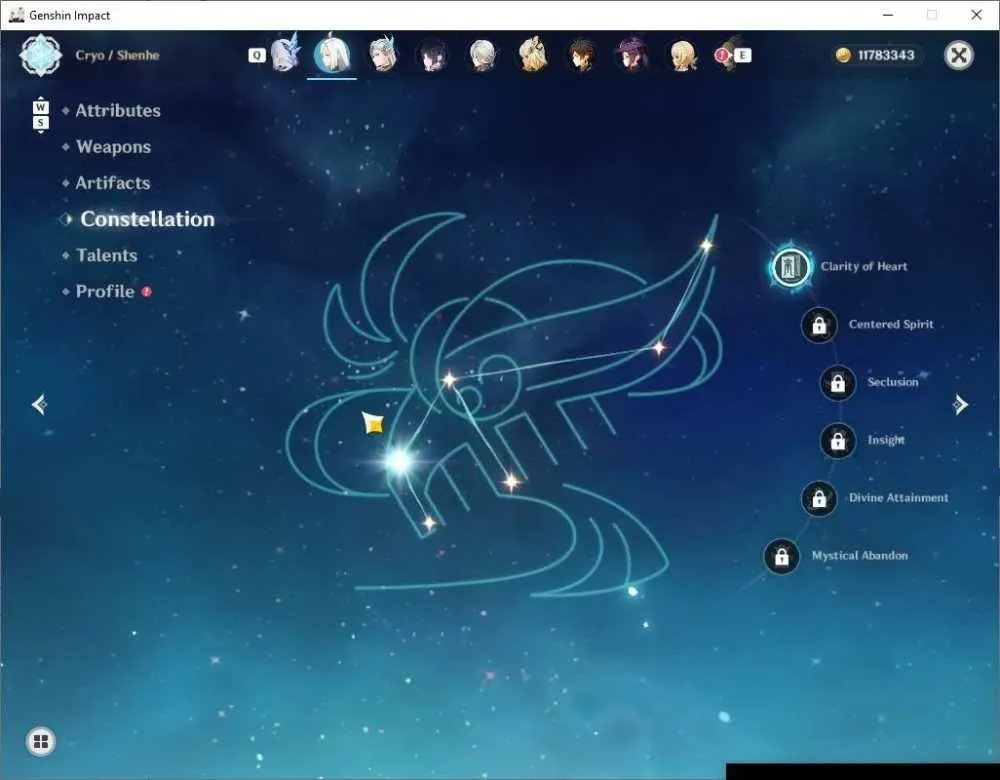Image resolution: width=1000 pixels, height=780 pixels.
Task: Open the Attributes menu
Action: 118,110
